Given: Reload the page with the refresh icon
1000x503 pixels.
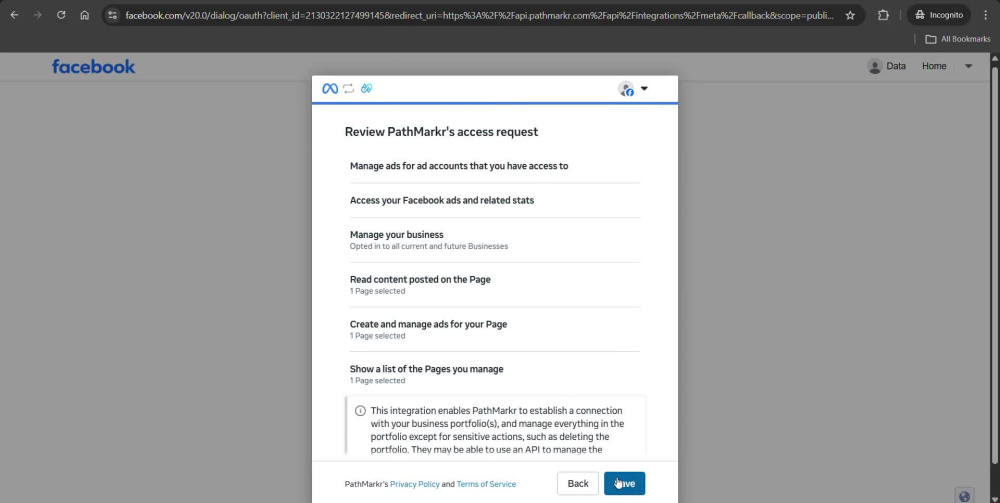Looking at the screenshot, I should click(x=61, y=15).
